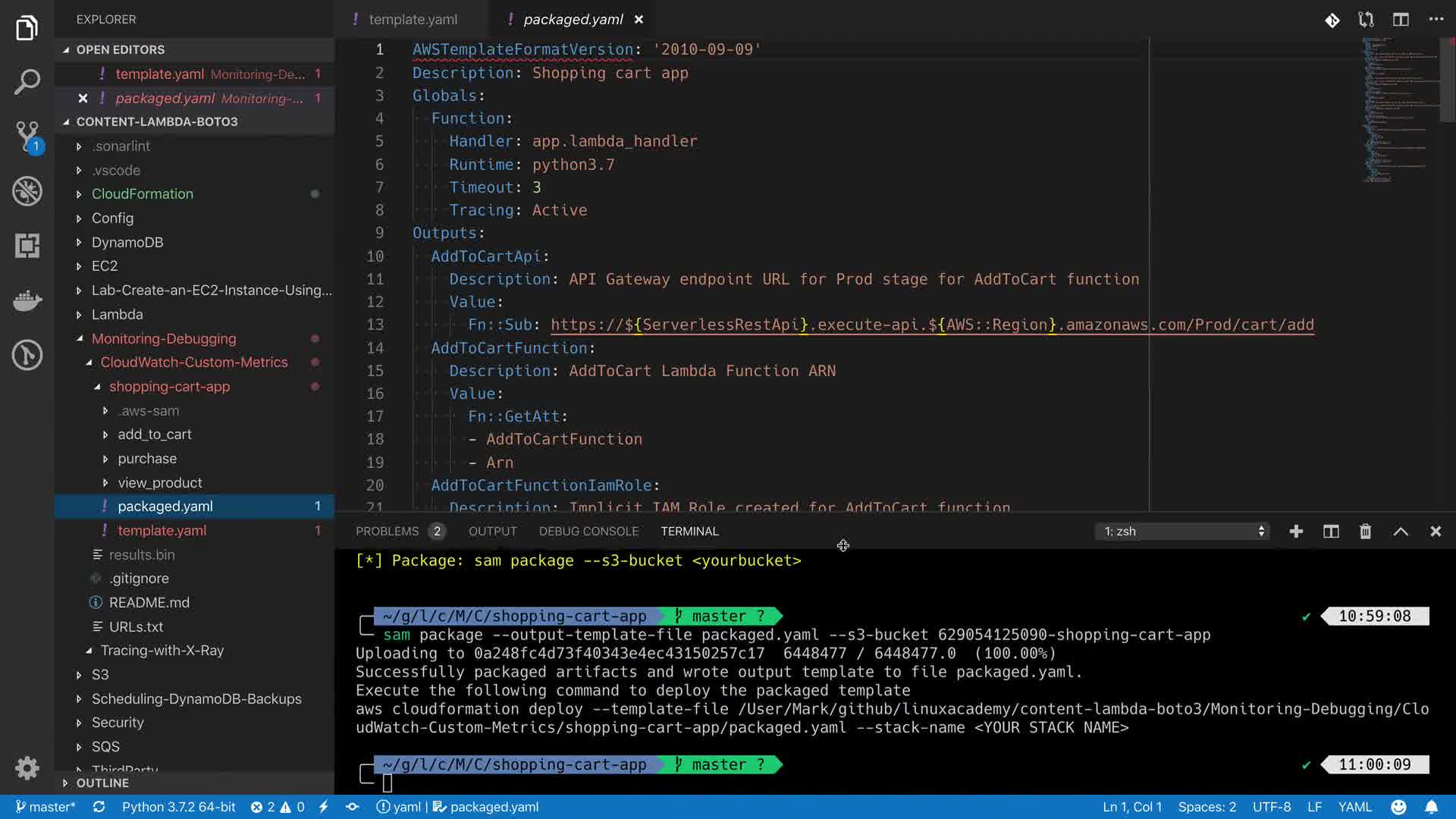Click the master branch status item
The height and width of the screenshot is (819, 1456).
[45, 807]
